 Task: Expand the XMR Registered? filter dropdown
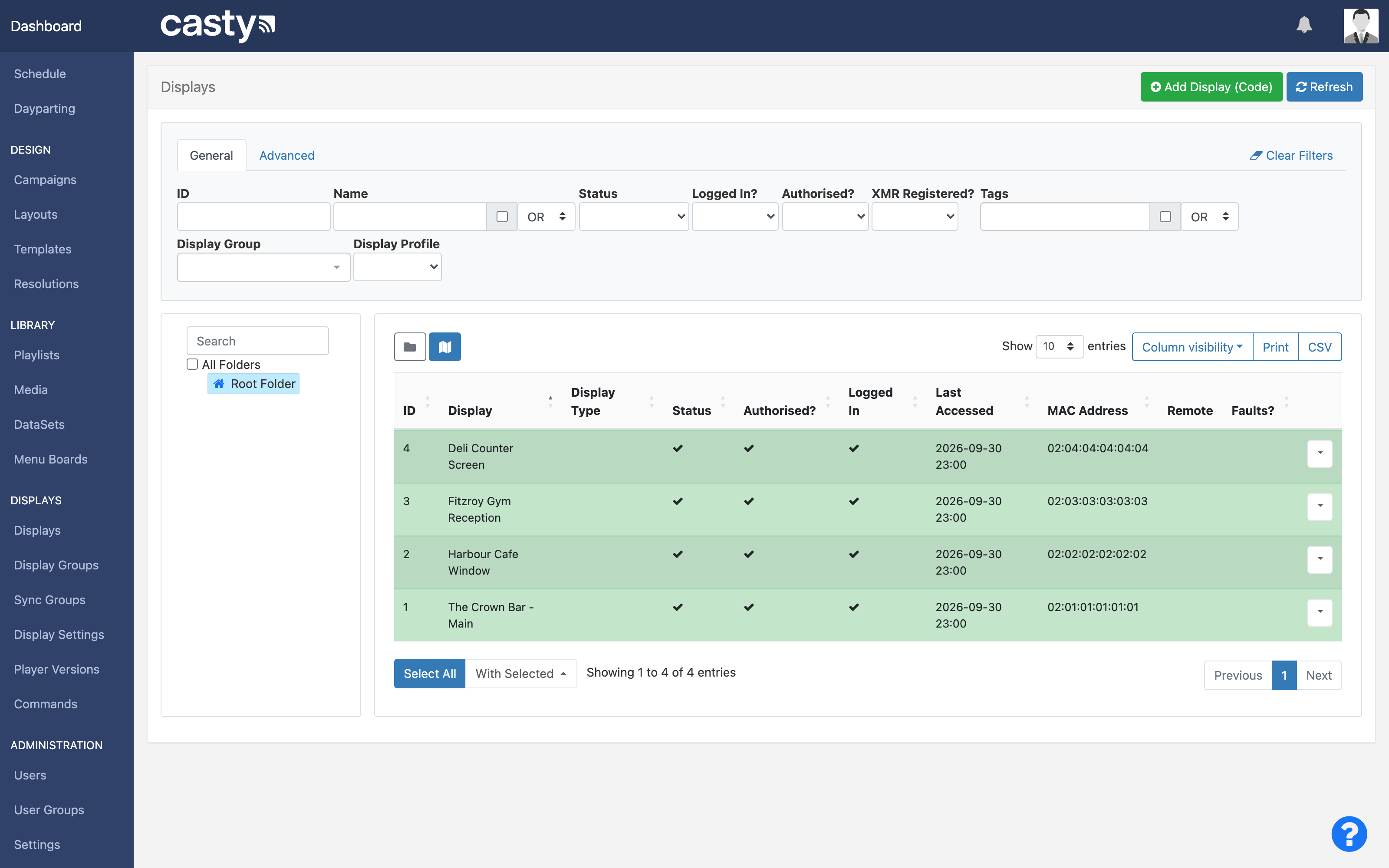[915, 217]
